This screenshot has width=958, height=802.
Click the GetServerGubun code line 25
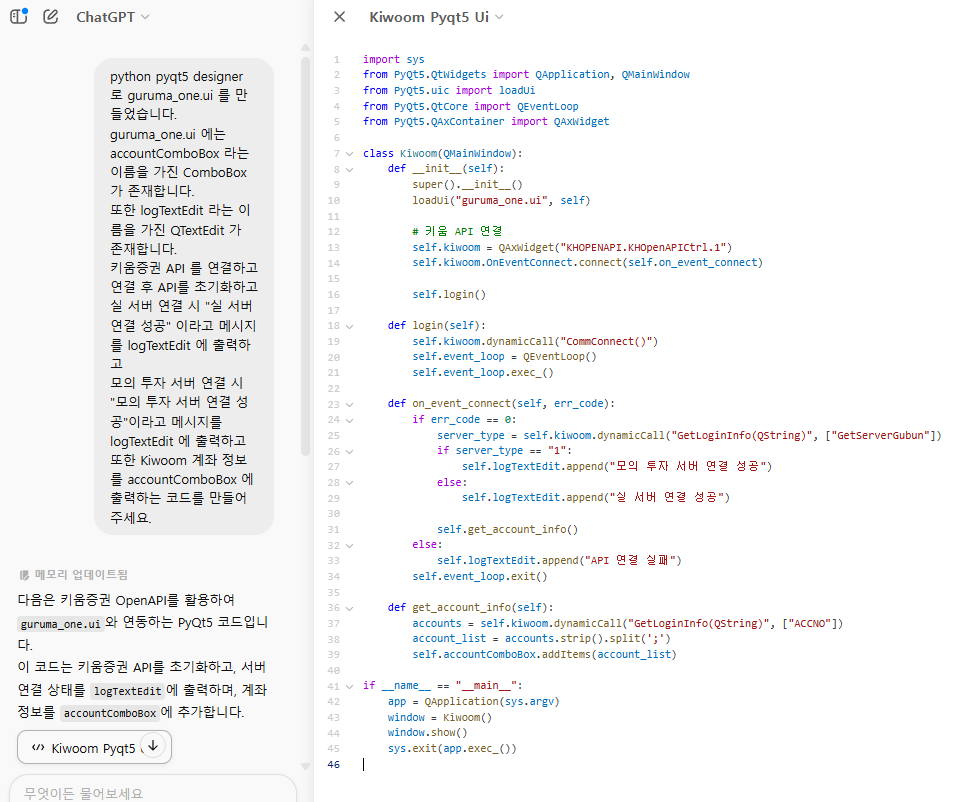[x=689, y=436]
